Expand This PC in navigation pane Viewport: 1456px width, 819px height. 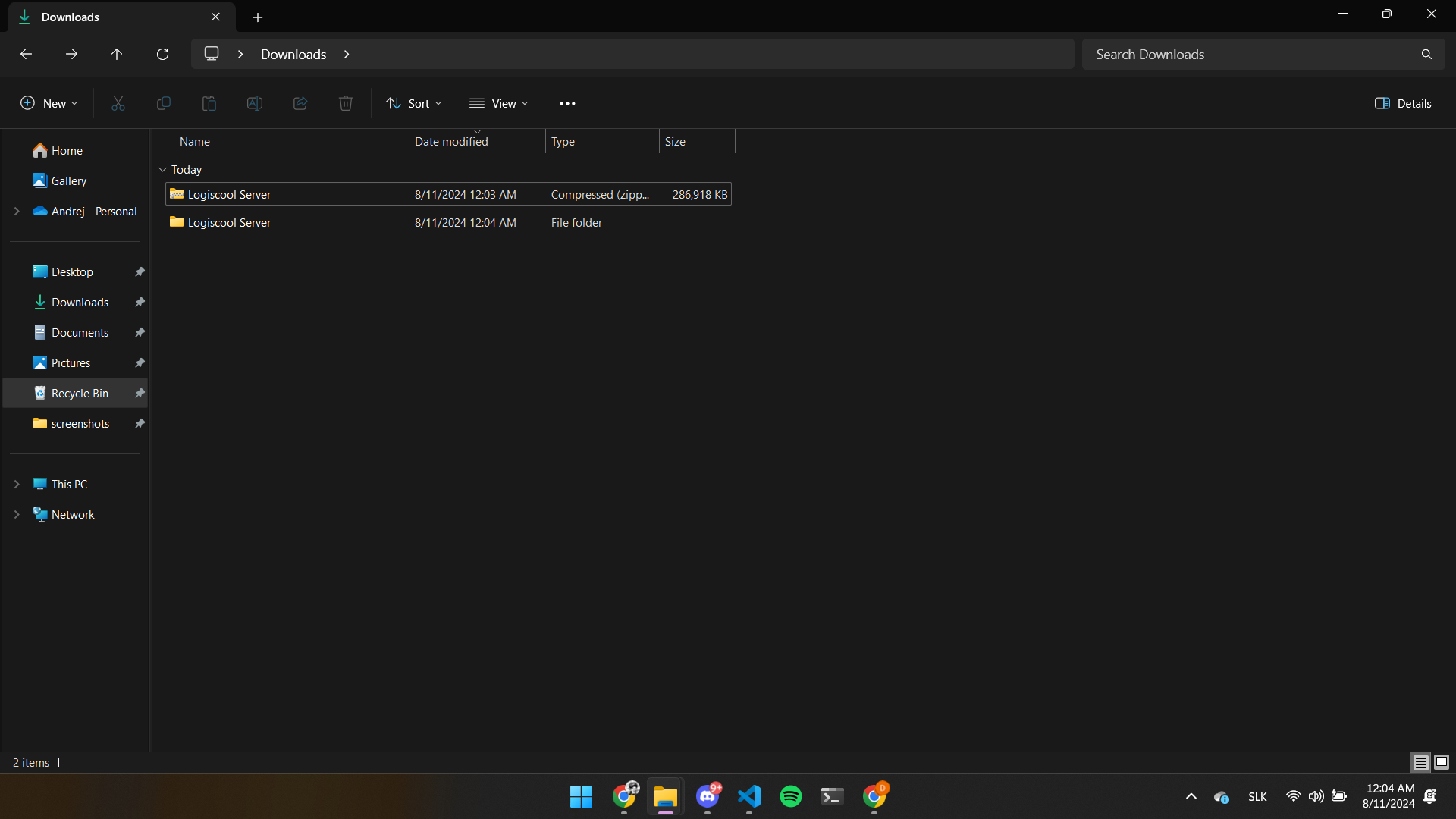pos(17,484)
